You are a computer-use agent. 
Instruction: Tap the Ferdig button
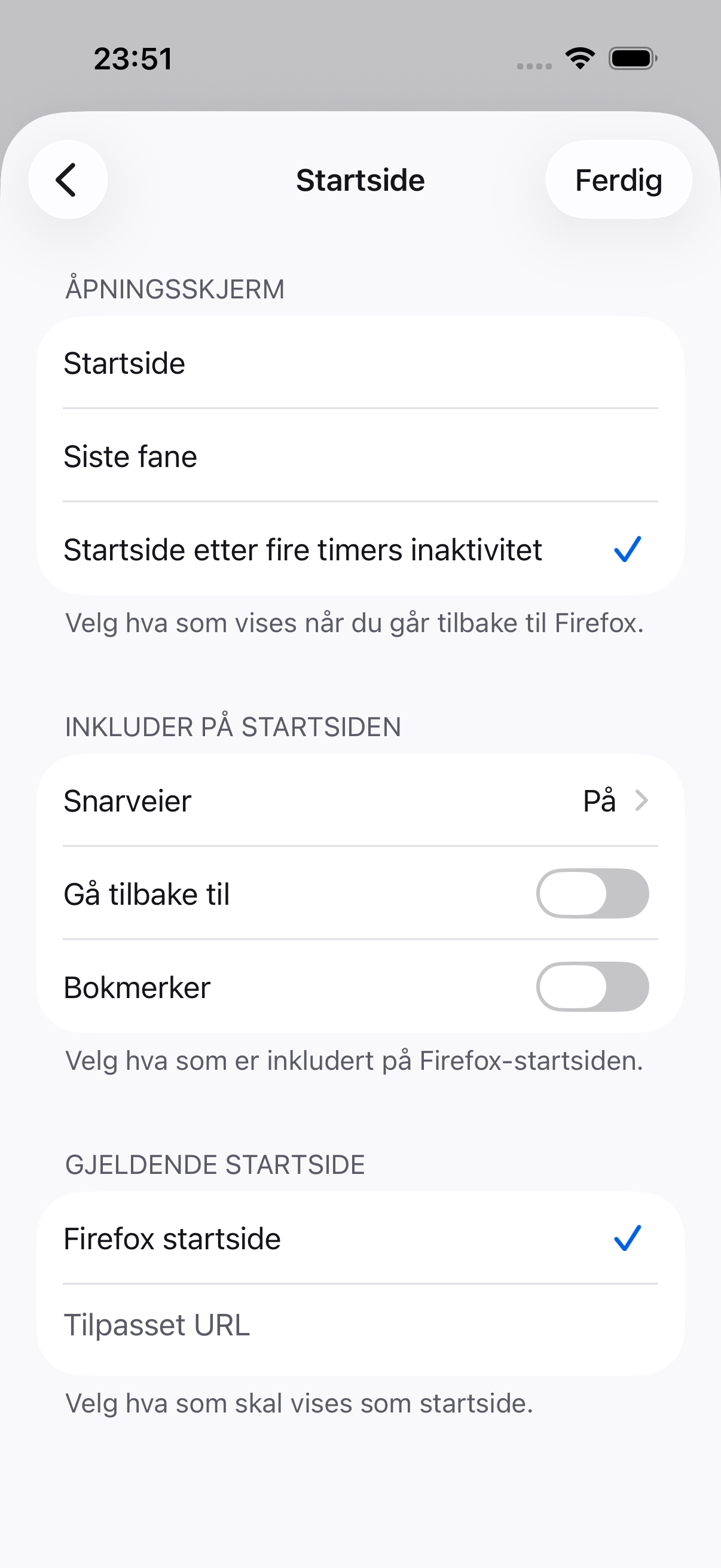[x=619, y=179]
